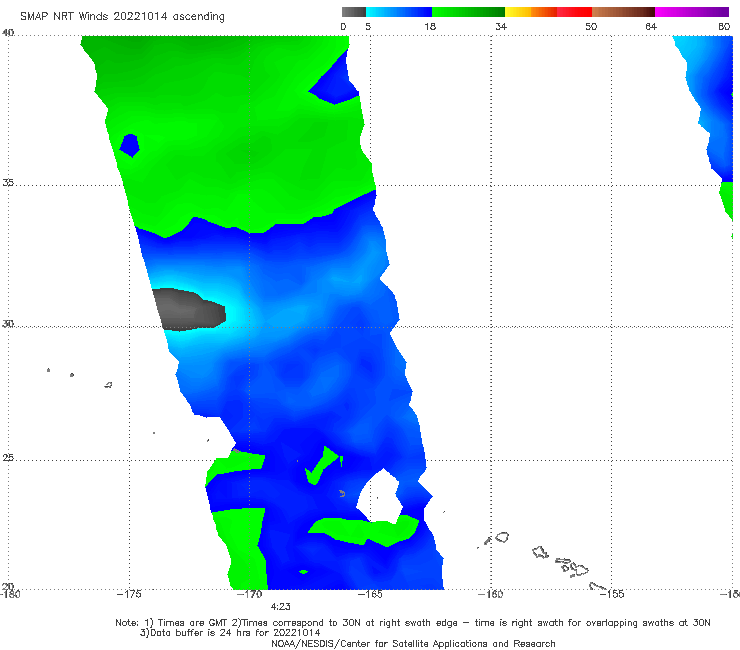Viewport: 740px width, 650px height.
Task: Pick the cyan-to-blue segment of the colorbar
Action: tap(399, 12)
